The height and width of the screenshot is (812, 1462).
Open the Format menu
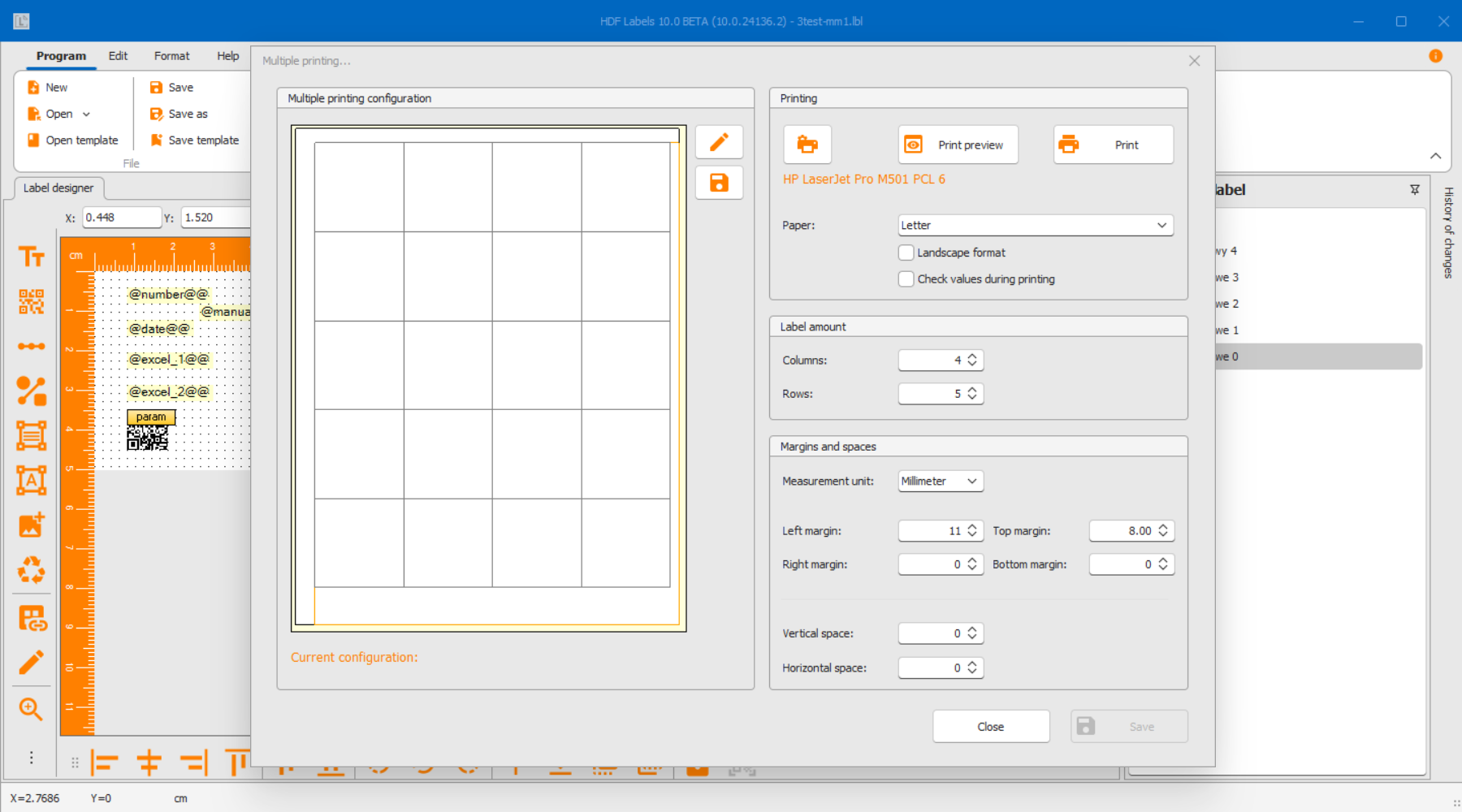pyautogui.click(x=171, y=56)
